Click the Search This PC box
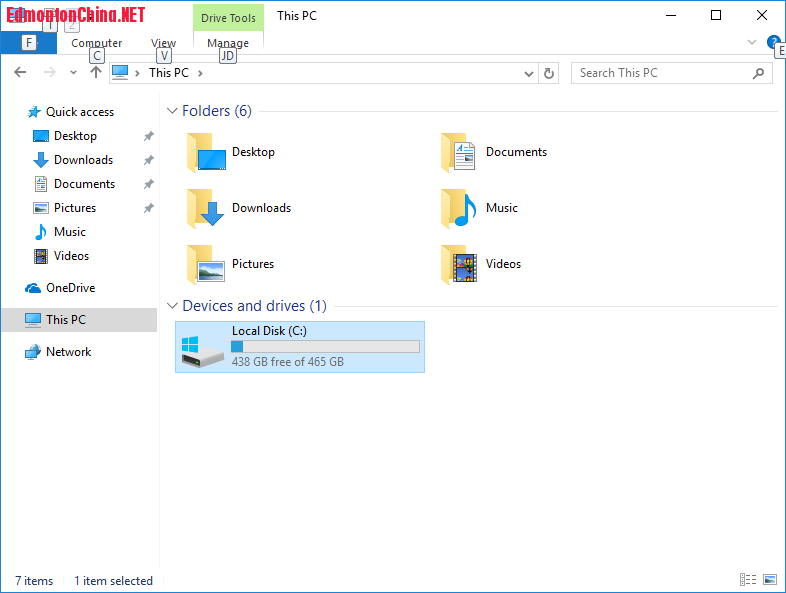This screenshot has width=786, height=593. [x=663, y=73]
